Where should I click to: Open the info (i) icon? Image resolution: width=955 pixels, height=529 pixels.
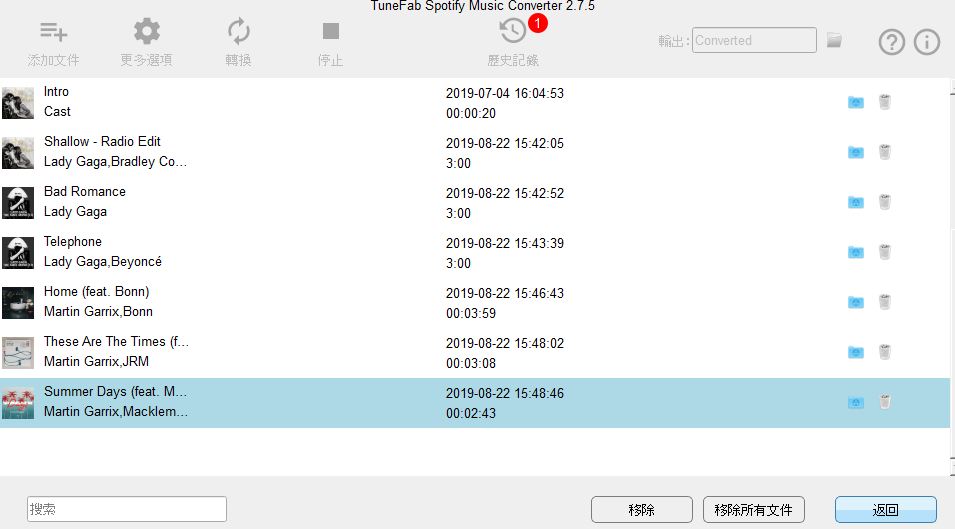[927, 42]
